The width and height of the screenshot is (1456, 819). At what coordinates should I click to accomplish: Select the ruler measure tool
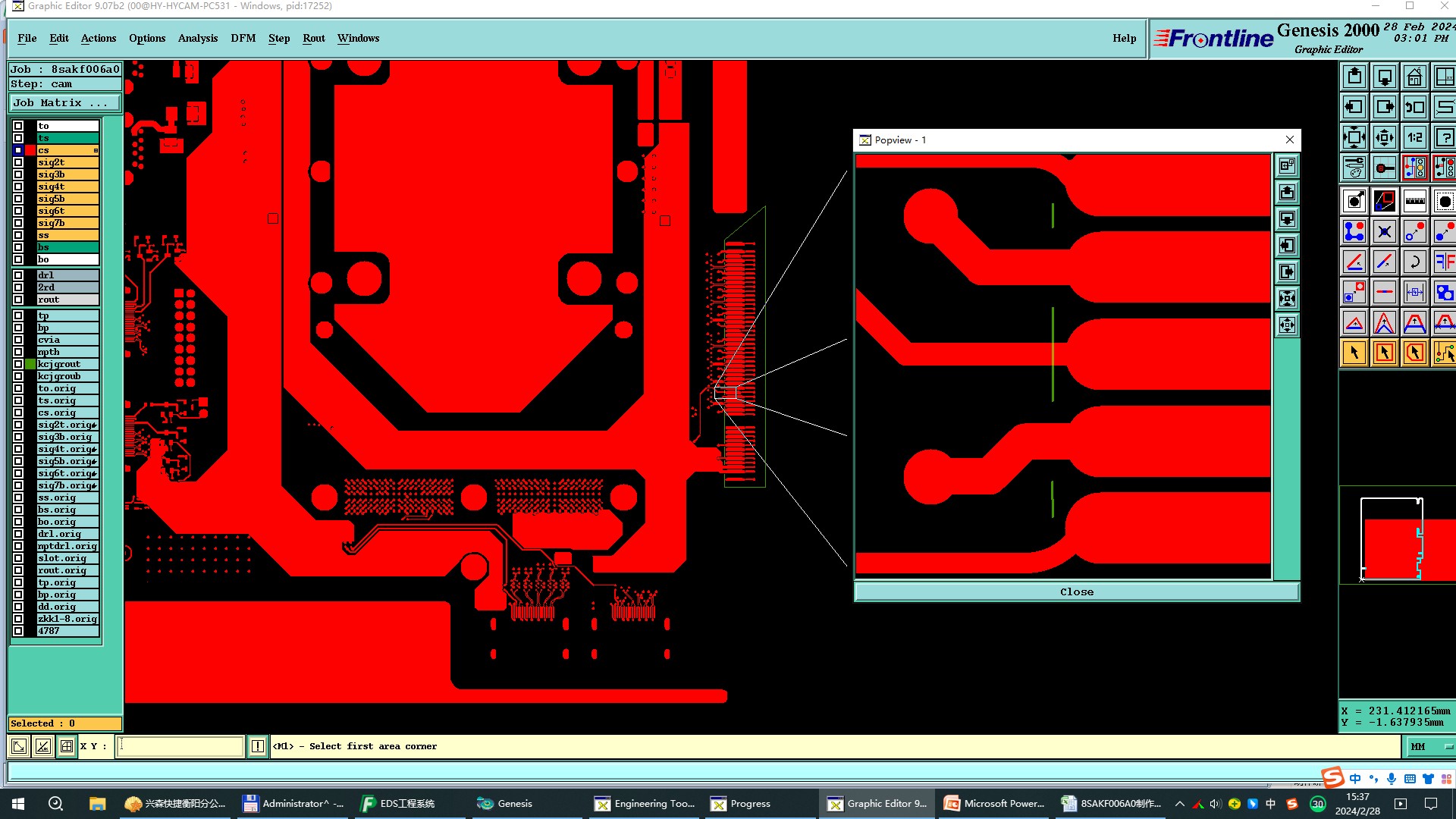click(x=1414, y=201)
